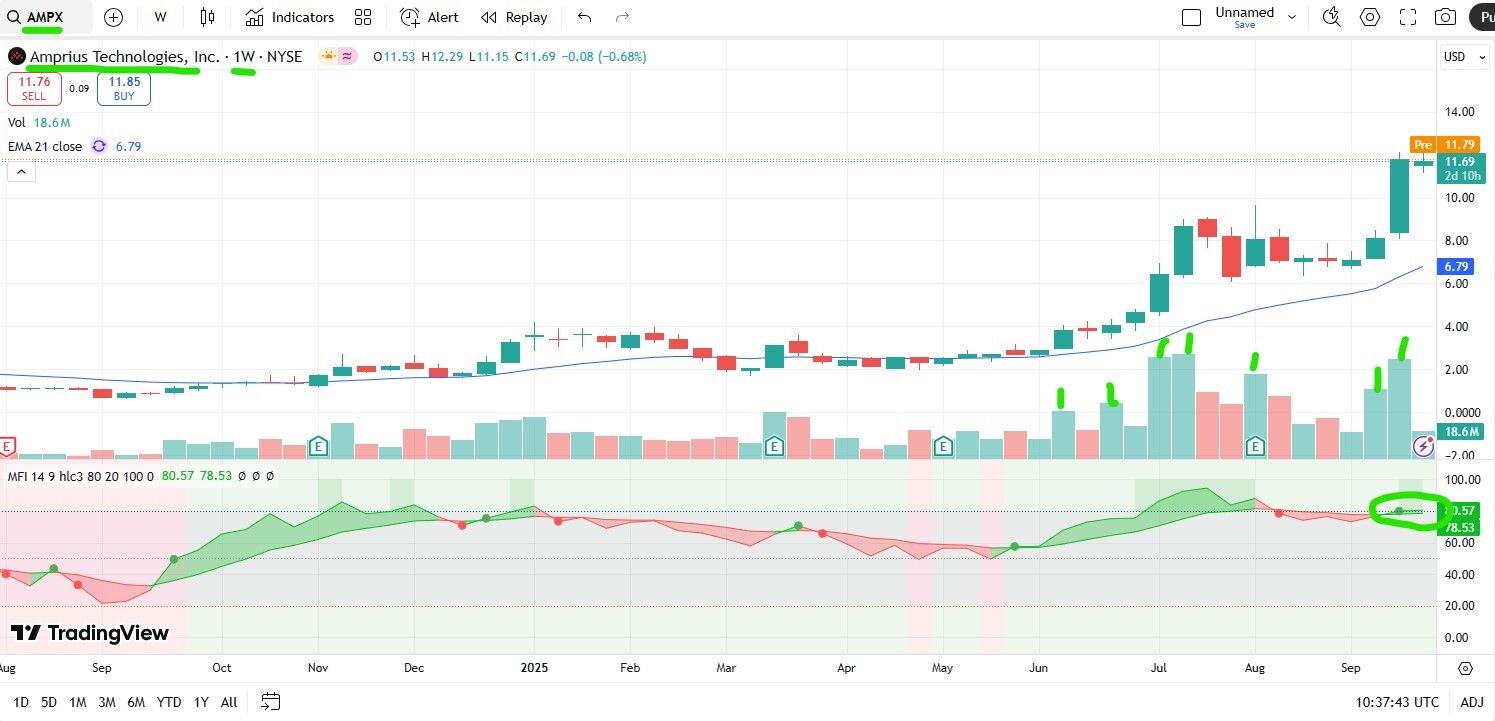This screenshot has height=721, width=1495.
Task: Select the MFI 14 9 hlc3 legend
Action: coord(81,476)
